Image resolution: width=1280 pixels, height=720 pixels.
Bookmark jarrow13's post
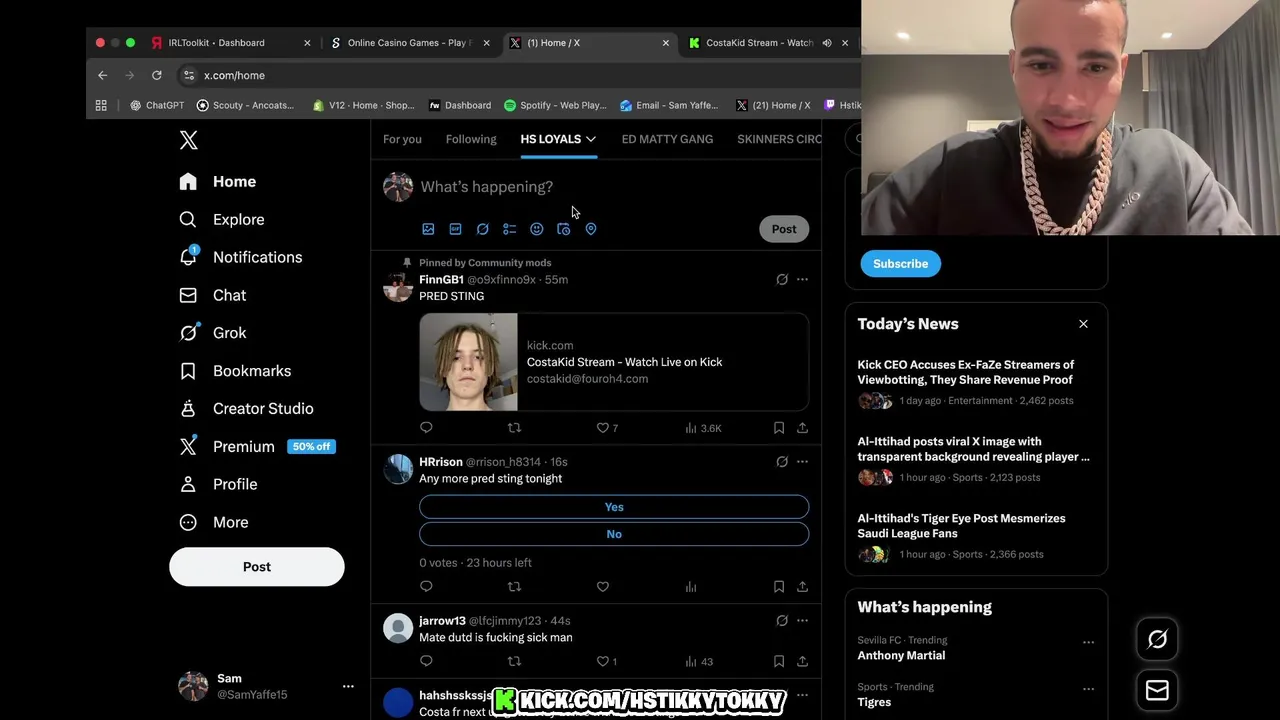[x=779, y=661]
